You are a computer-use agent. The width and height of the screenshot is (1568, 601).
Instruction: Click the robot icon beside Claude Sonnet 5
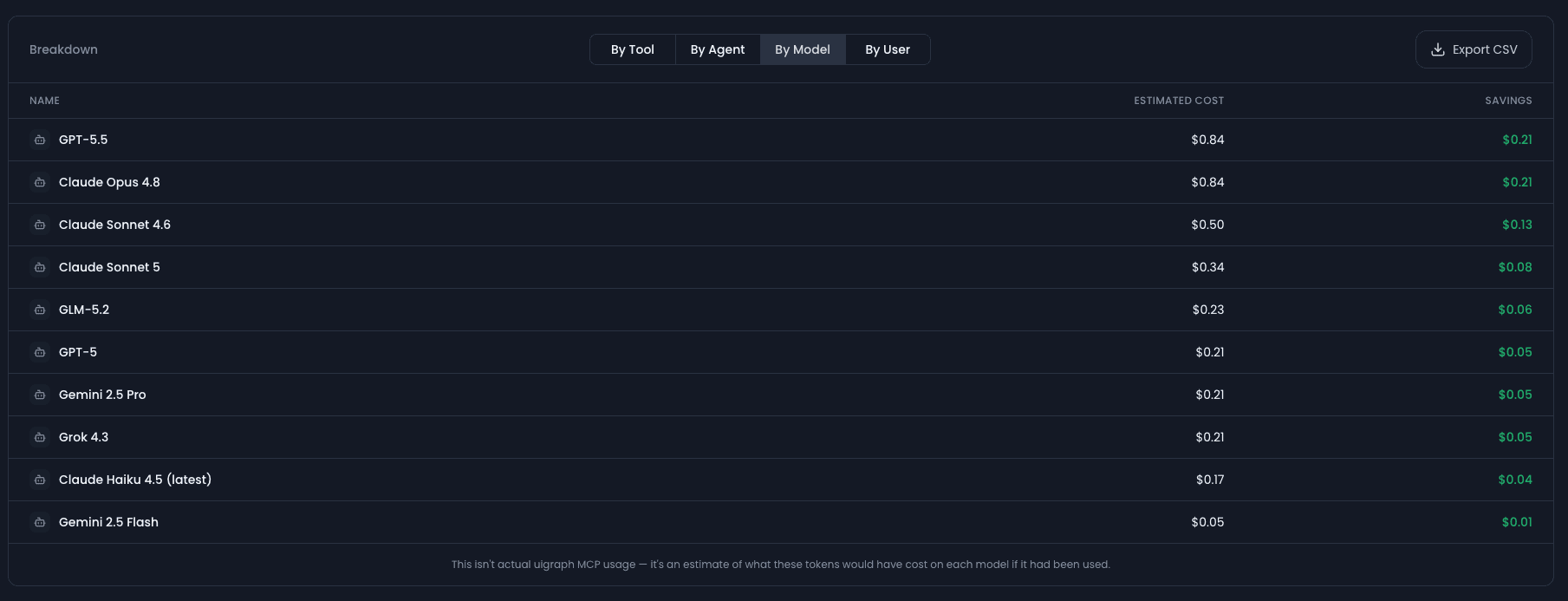[x=40, y=267]
